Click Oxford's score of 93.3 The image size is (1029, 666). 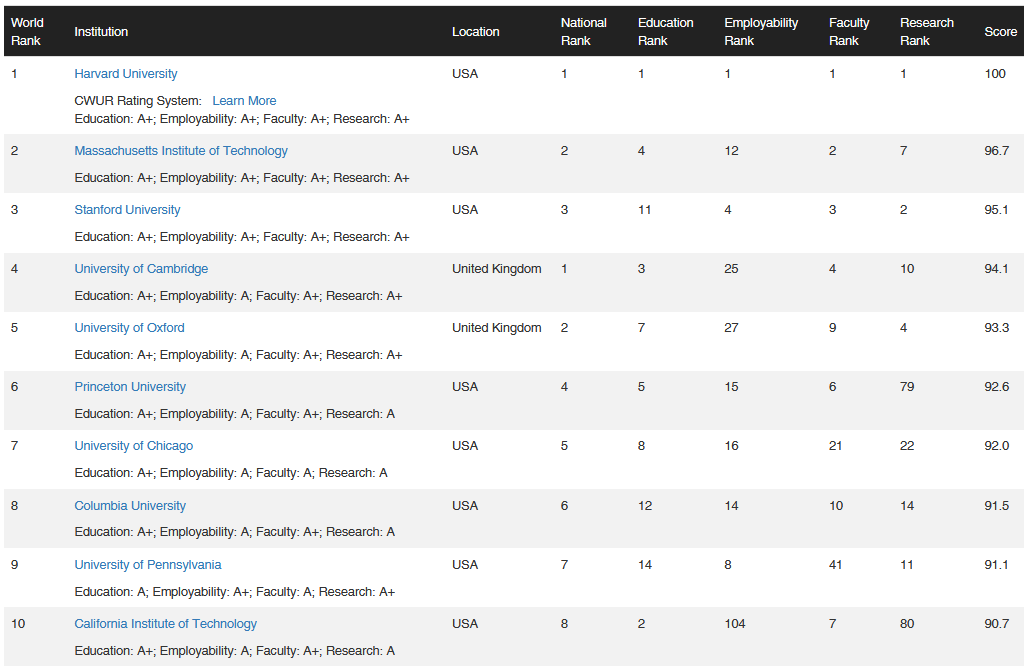click(x=997, y=327)
